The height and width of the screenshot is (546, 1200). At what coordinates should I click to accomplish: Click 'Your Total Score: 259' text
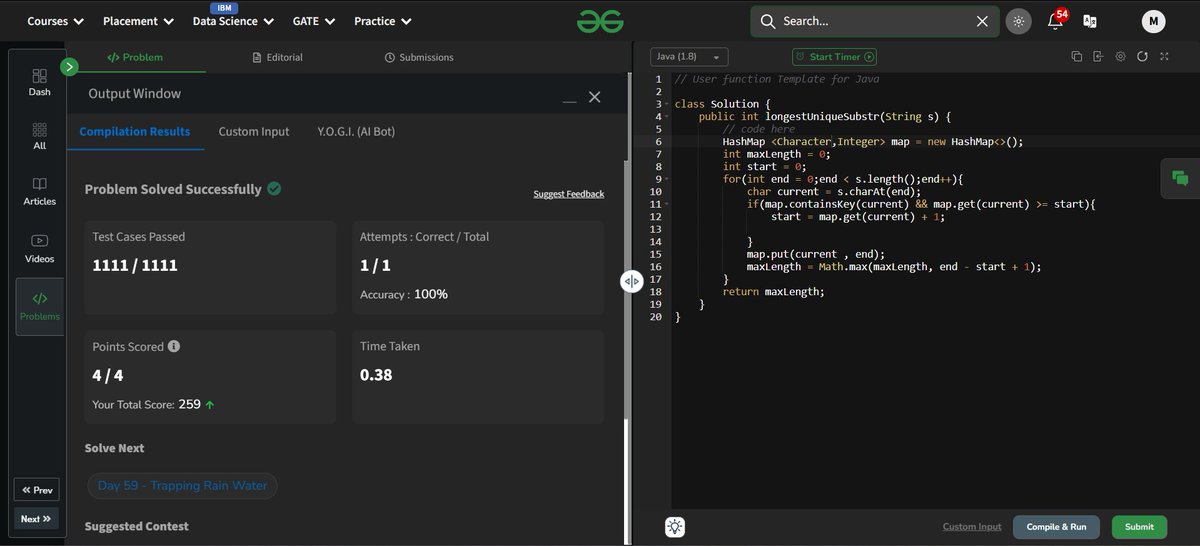[146, 405]
